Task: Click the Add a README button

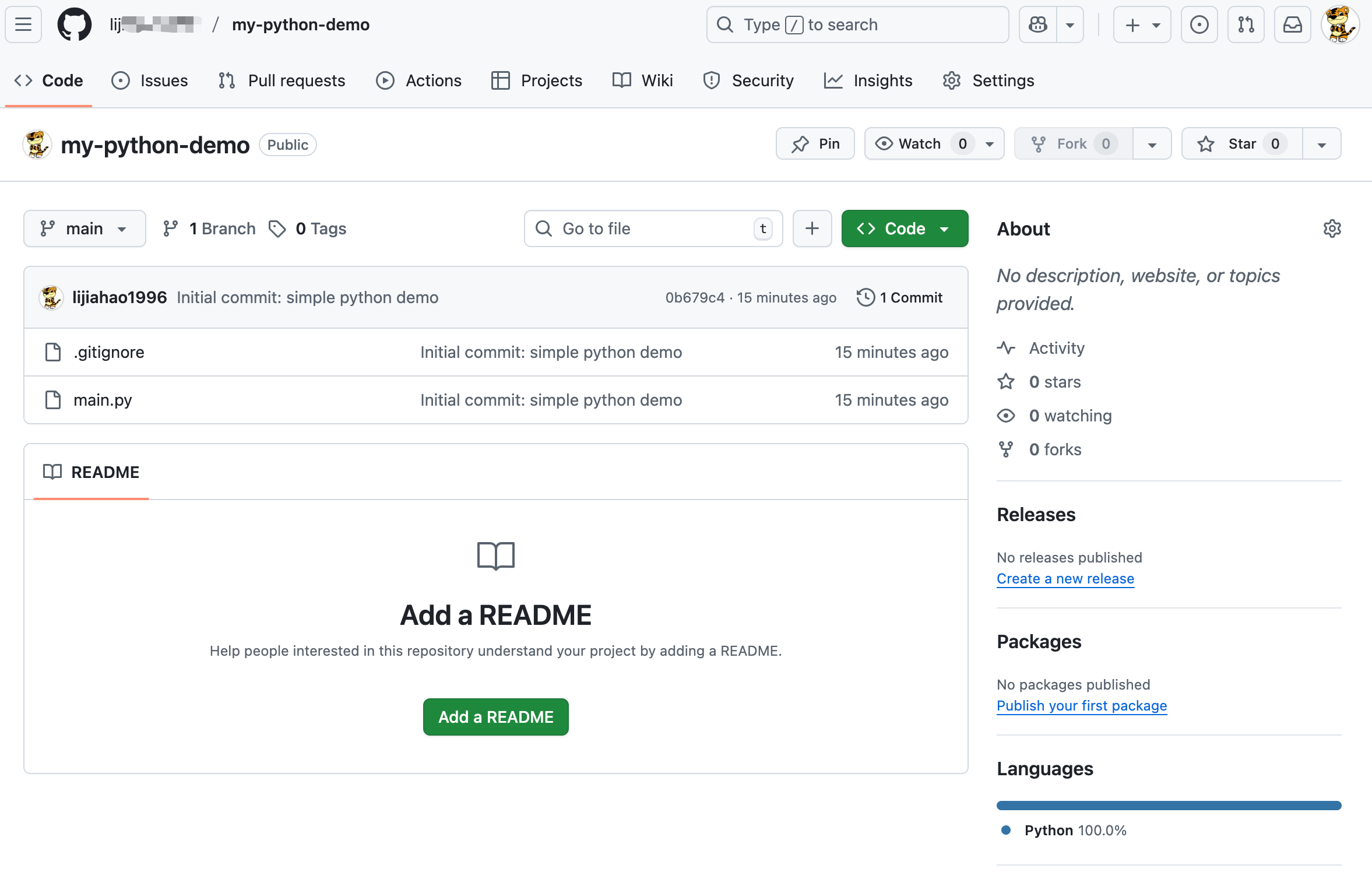Action: [495, 716]
